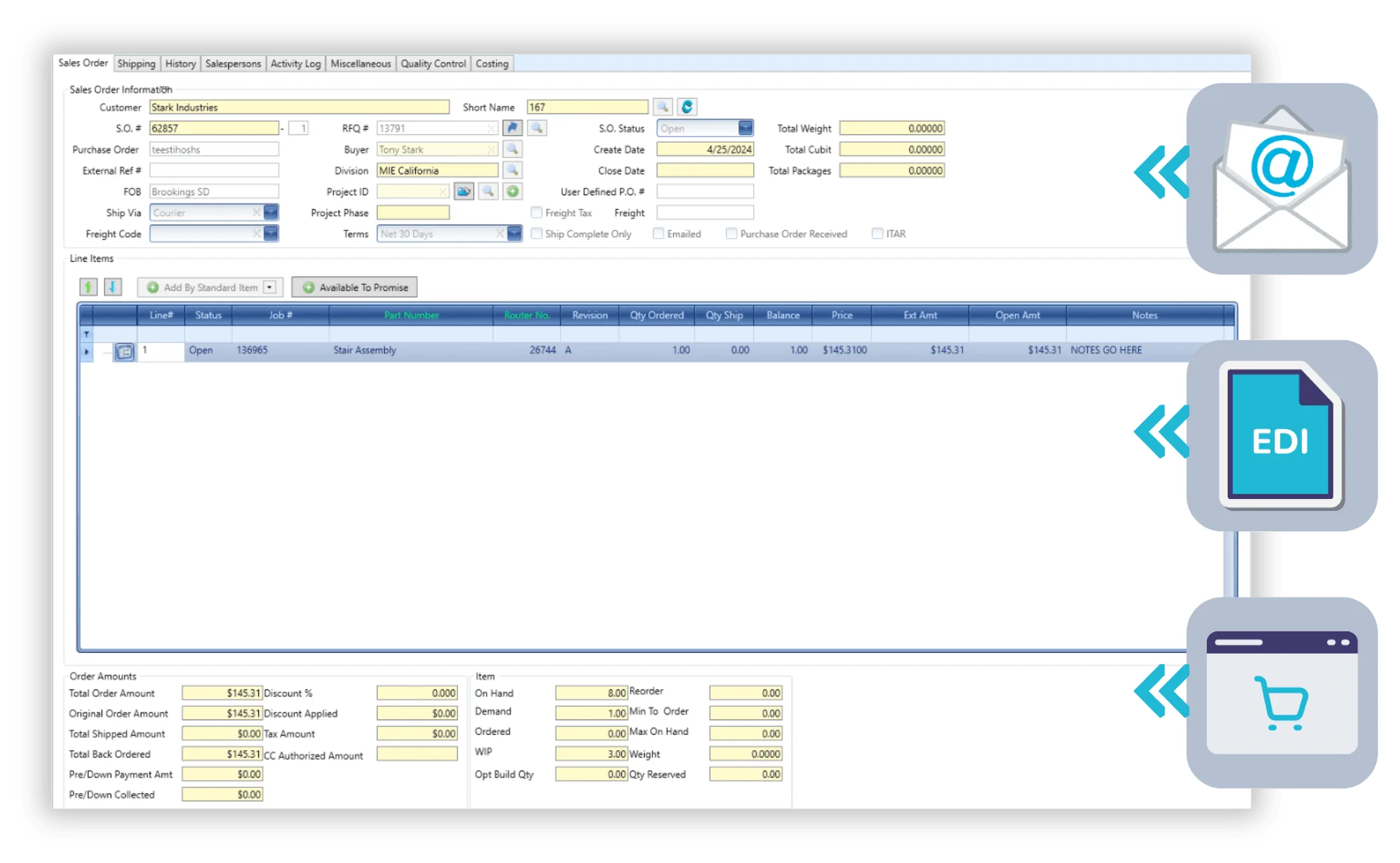
Task: Tick the Emailed checkbox
Action: (x=658, y=233)
